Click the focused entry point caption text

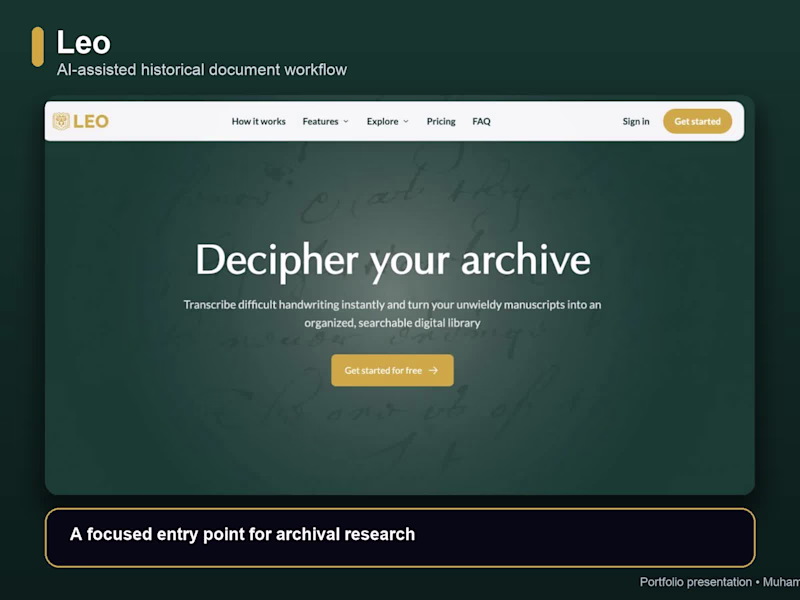point(242,534)
